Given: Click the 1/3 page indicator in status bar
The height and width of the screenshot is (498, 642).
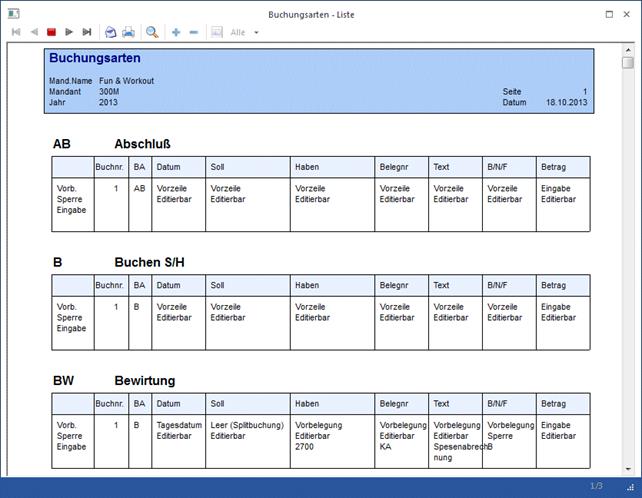Looking at the screenshot, I should point(596,486).
